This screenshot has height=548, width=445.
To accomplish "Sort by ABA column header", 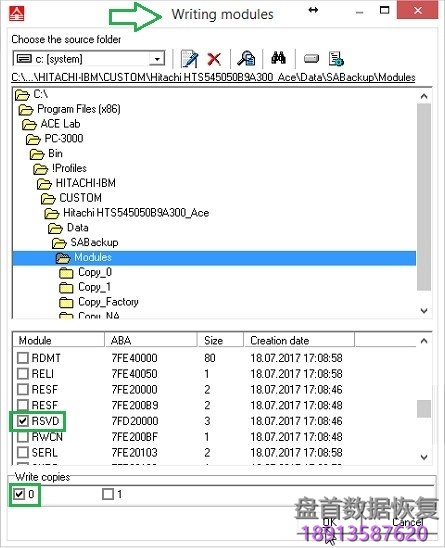I will [x=151, y=340].
